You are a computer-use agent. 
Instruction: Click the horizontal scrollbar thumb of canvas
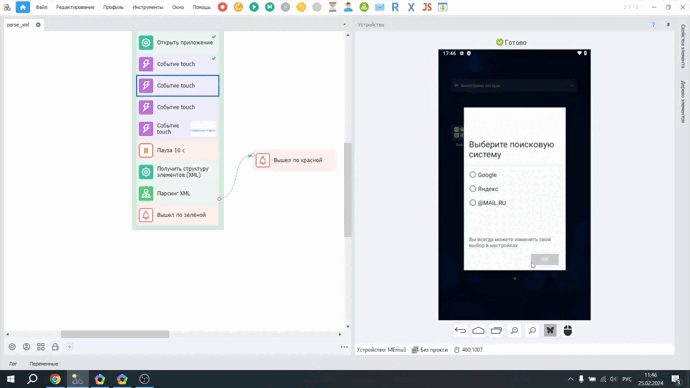(115, 334)
